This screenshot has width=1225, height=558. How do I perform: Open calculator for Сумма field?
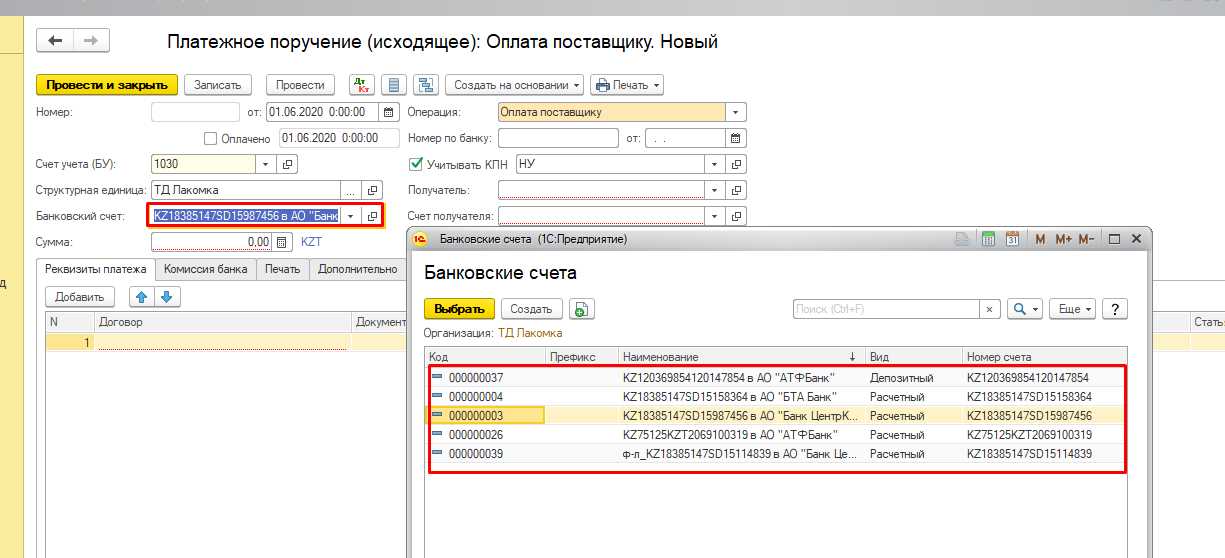[x=283, y=242]
